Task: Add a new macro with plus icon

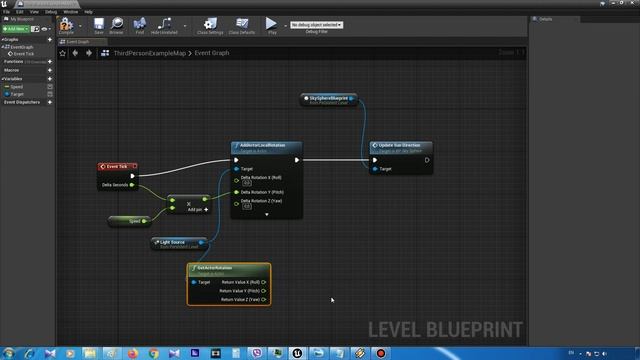Action: (50, 70)
